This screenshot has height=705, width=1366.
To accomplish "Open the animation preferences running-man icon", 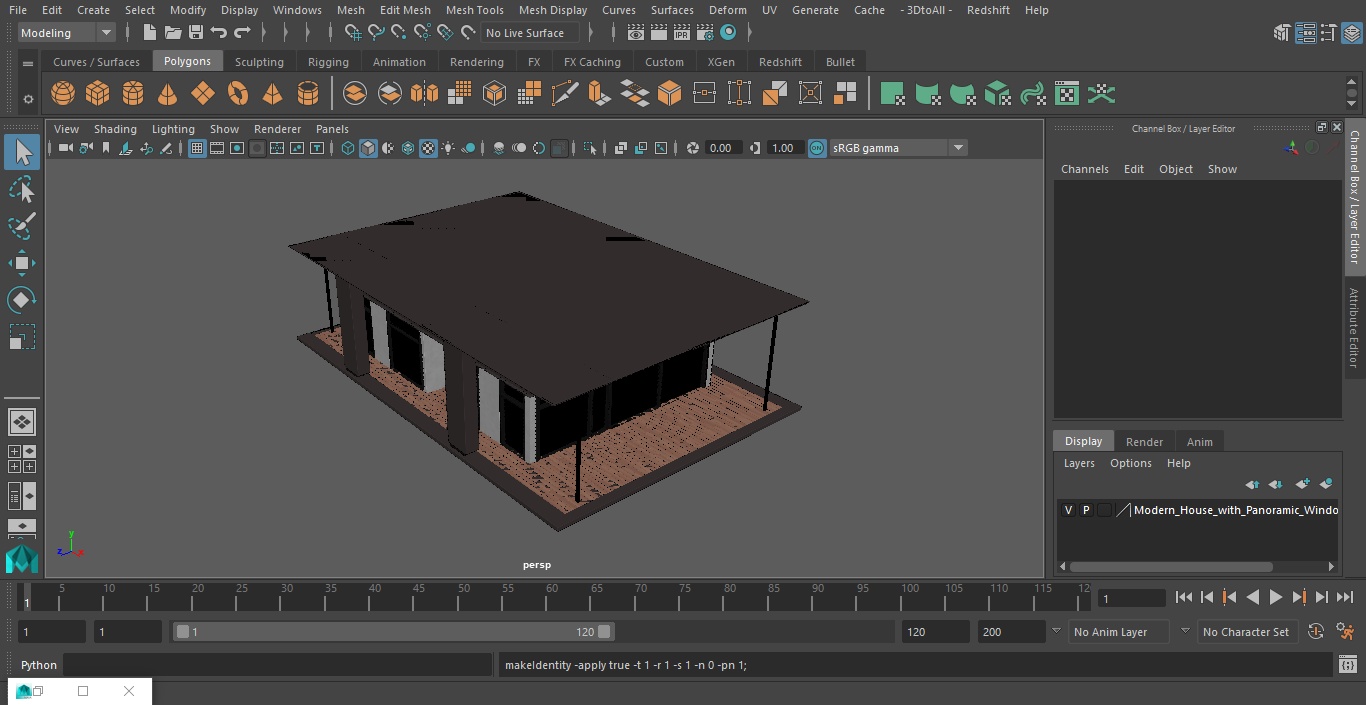I will pyautogui.click(x=1345, y=632).
